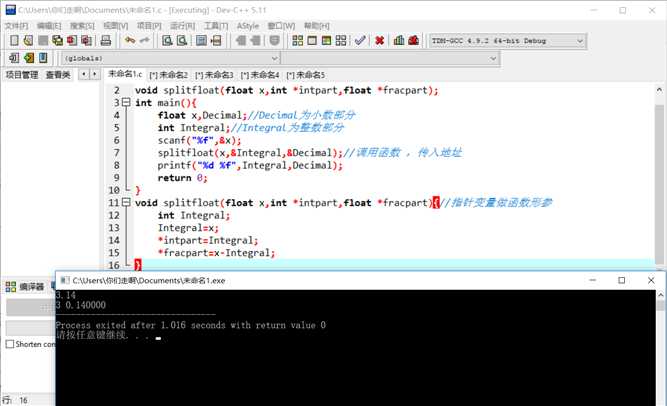This screenshot has height=406, width=667.
Task: Click the console output line "3 0.140000"
Action: (x=81, y=305)
